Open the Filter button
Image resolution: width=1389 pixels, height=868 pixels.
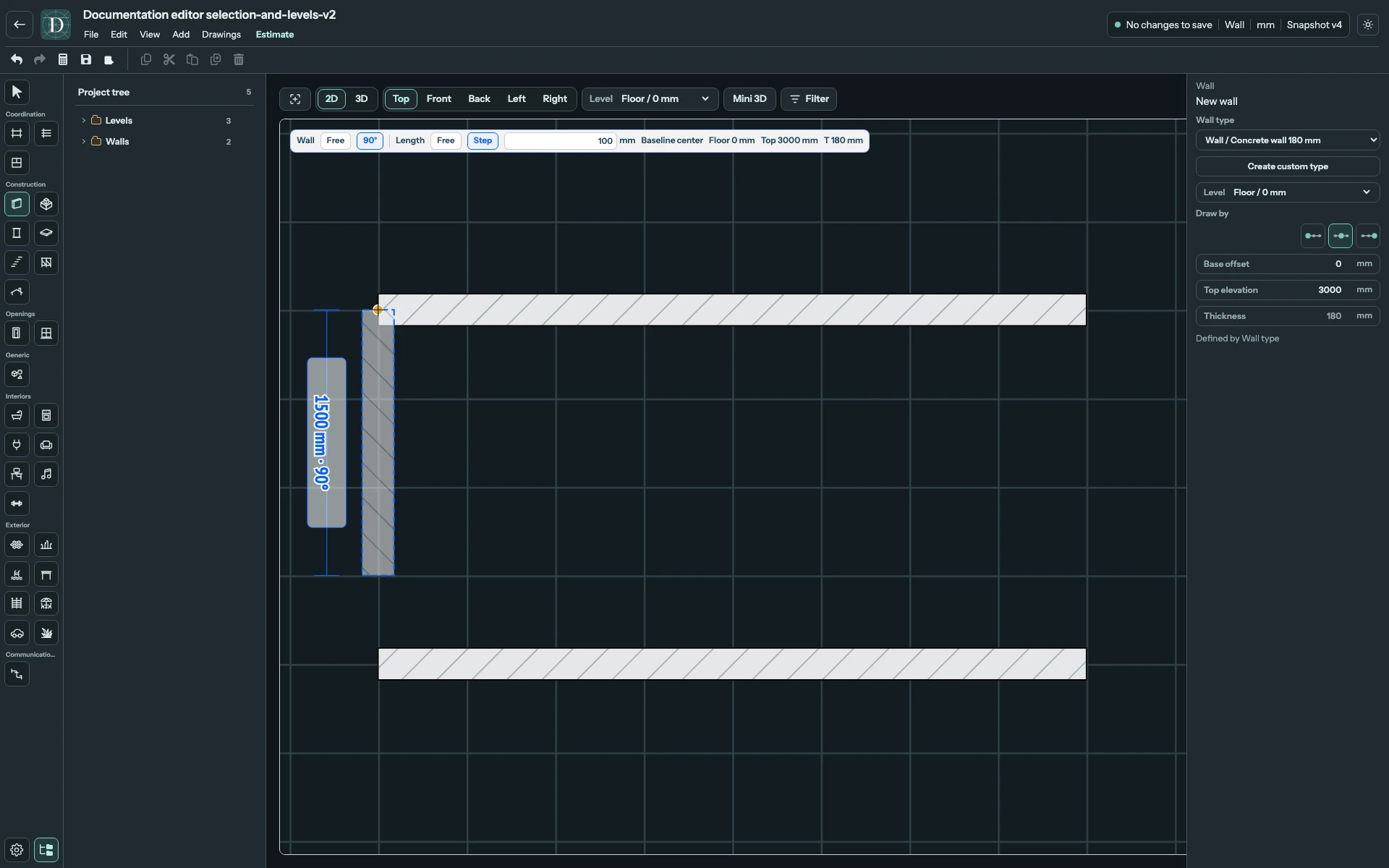pyautogui.click(x=809, y=99)
